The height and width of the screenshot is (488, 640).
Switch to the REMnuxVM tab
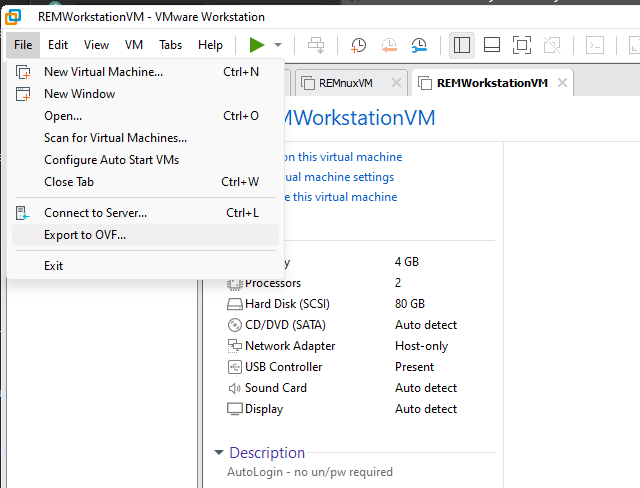coord(345,83)
